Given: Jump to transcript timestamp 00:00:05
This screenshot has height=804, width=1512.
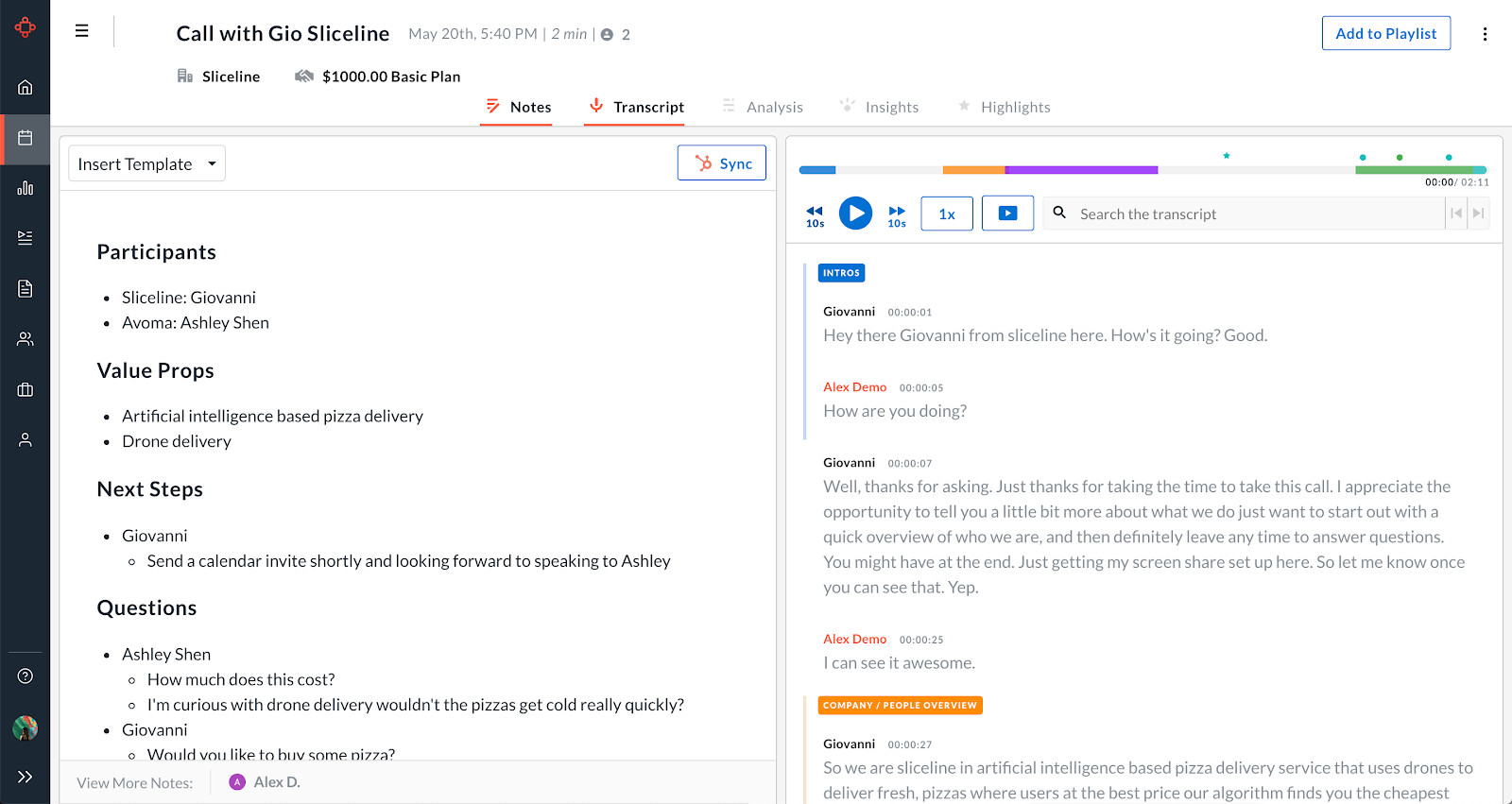Looking at the screenshot, I should [x=921, y=388].
